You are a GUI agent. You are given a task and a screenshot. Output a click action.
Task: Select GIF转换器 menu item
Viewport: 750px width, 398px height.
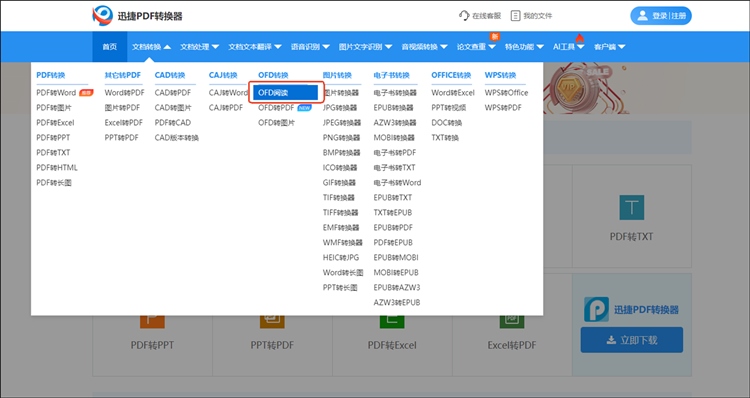click(339, 183)
